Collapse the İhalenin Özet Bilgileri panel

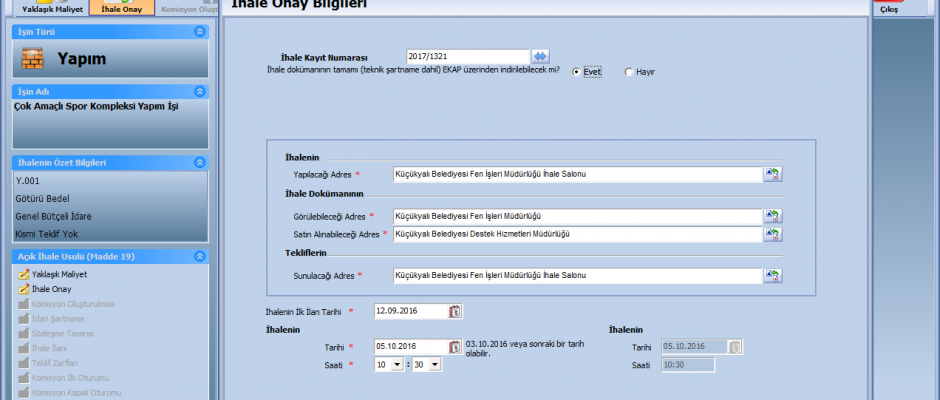click(200, 162)
